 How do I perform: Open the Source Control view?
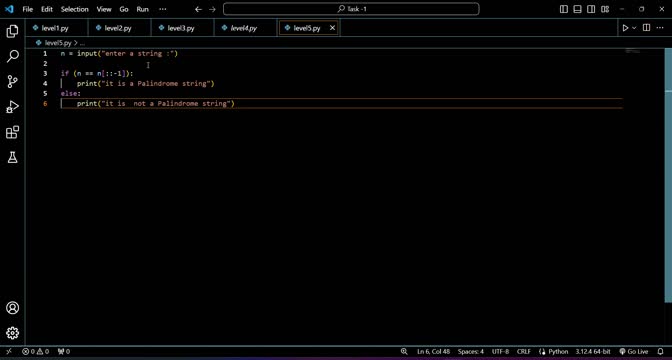coord(12,81)
